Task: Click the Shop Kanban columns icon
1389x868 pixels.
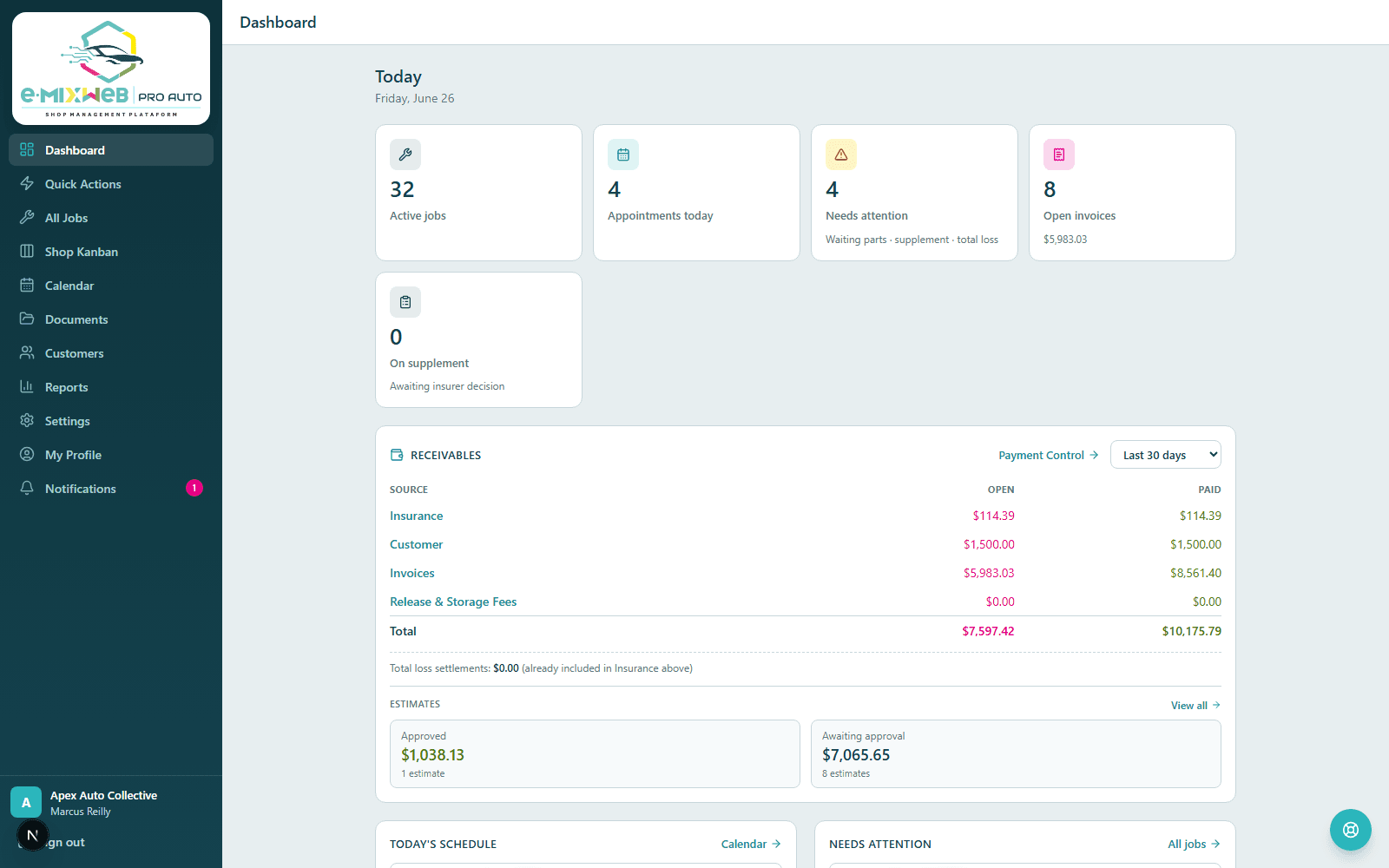Action: tap(27, 251)
